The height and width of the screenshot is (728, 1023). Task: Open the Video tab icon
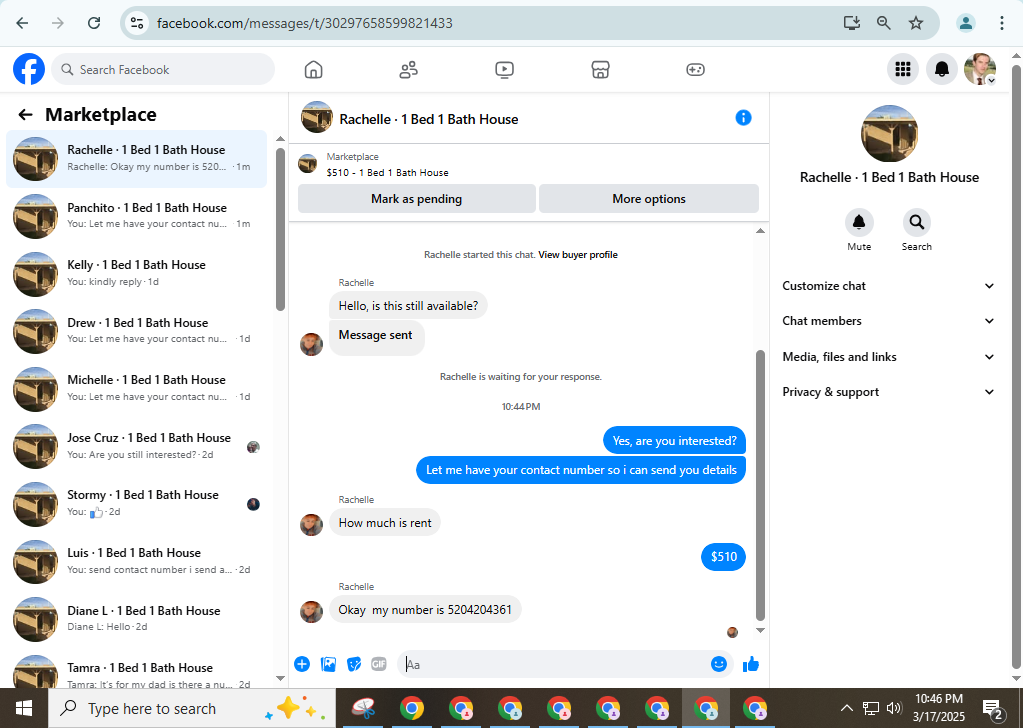click(504, 69)
